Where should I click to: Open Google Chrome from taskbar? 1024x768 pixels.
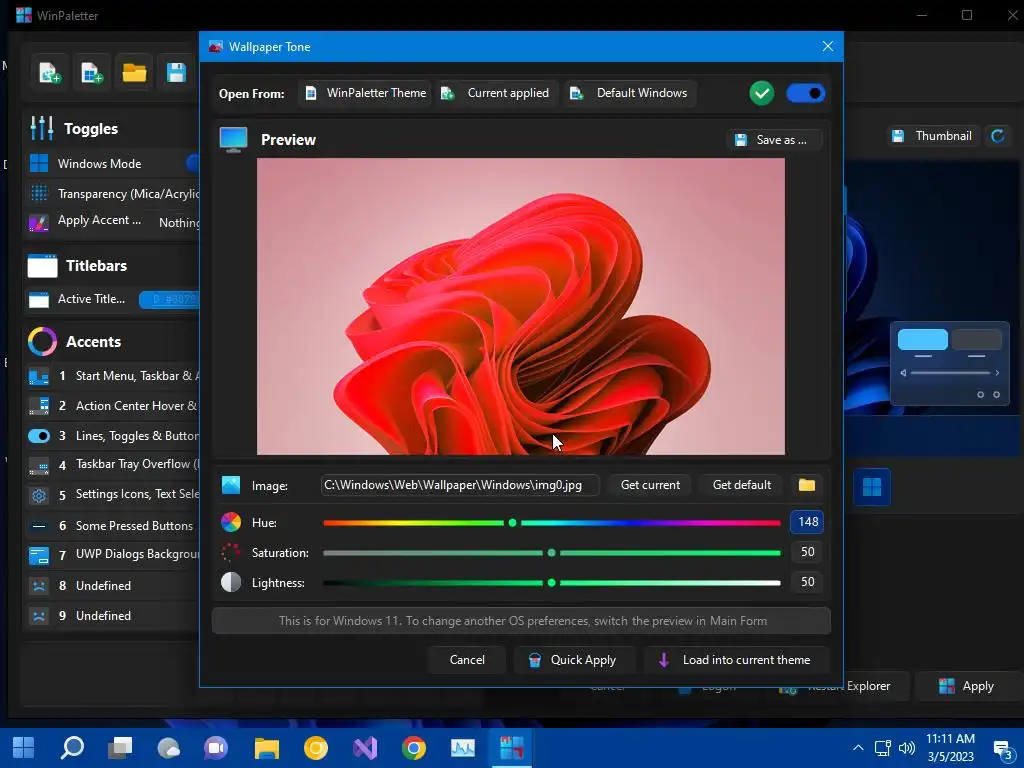point(413,748)
